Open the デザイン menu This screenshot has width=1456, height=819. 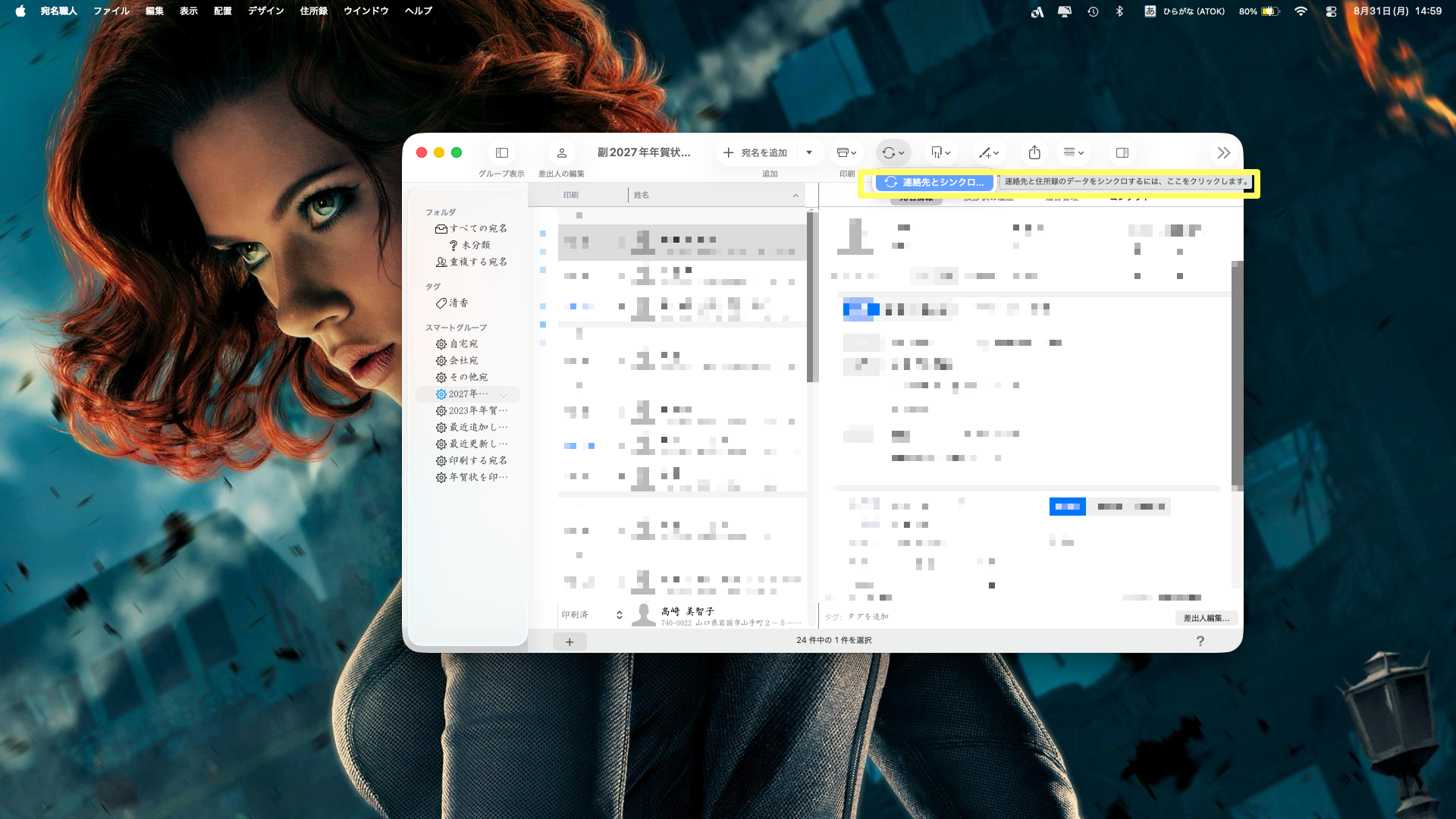coord(266,11)
